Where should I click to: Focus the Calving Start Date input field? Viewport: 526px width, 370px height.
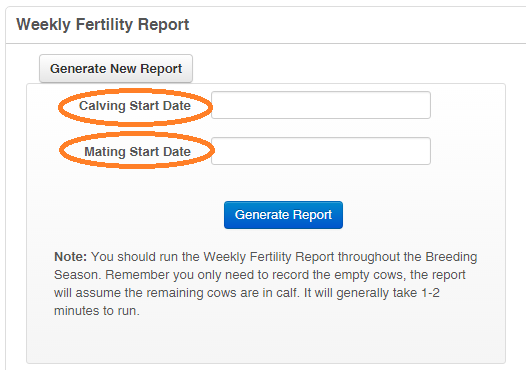321,105
